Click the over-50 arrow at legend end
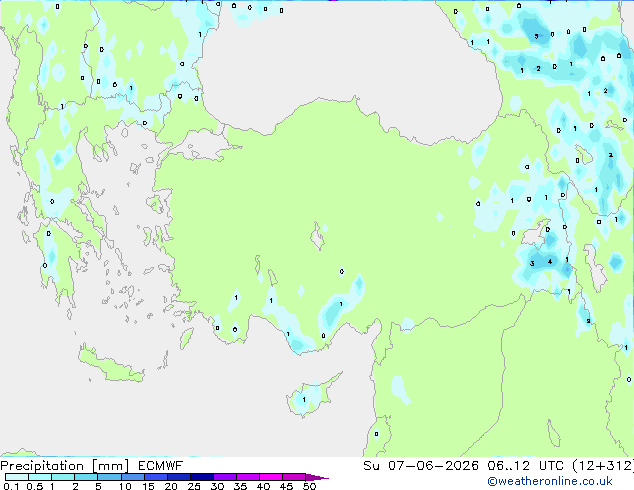Image resolution: width=634 pixels, height=490 pixels. tap(317, 477)
